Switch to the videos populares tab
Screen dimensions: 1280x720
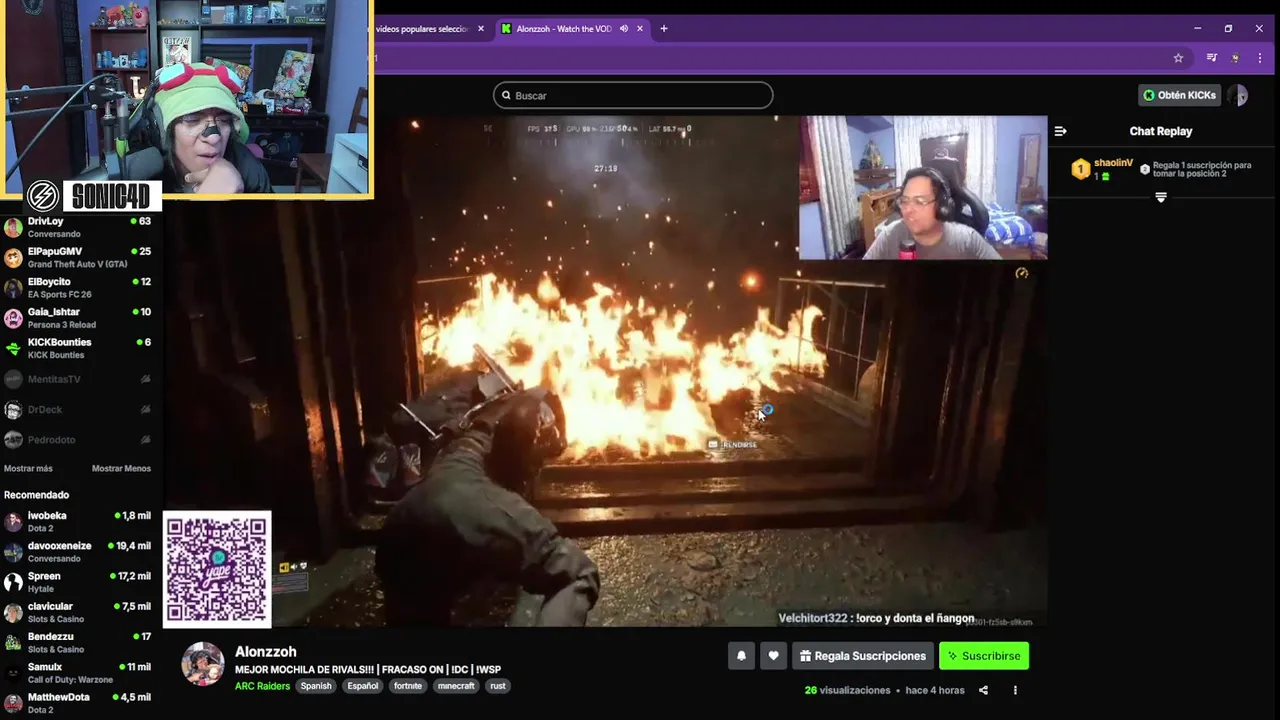click(424, 28)
